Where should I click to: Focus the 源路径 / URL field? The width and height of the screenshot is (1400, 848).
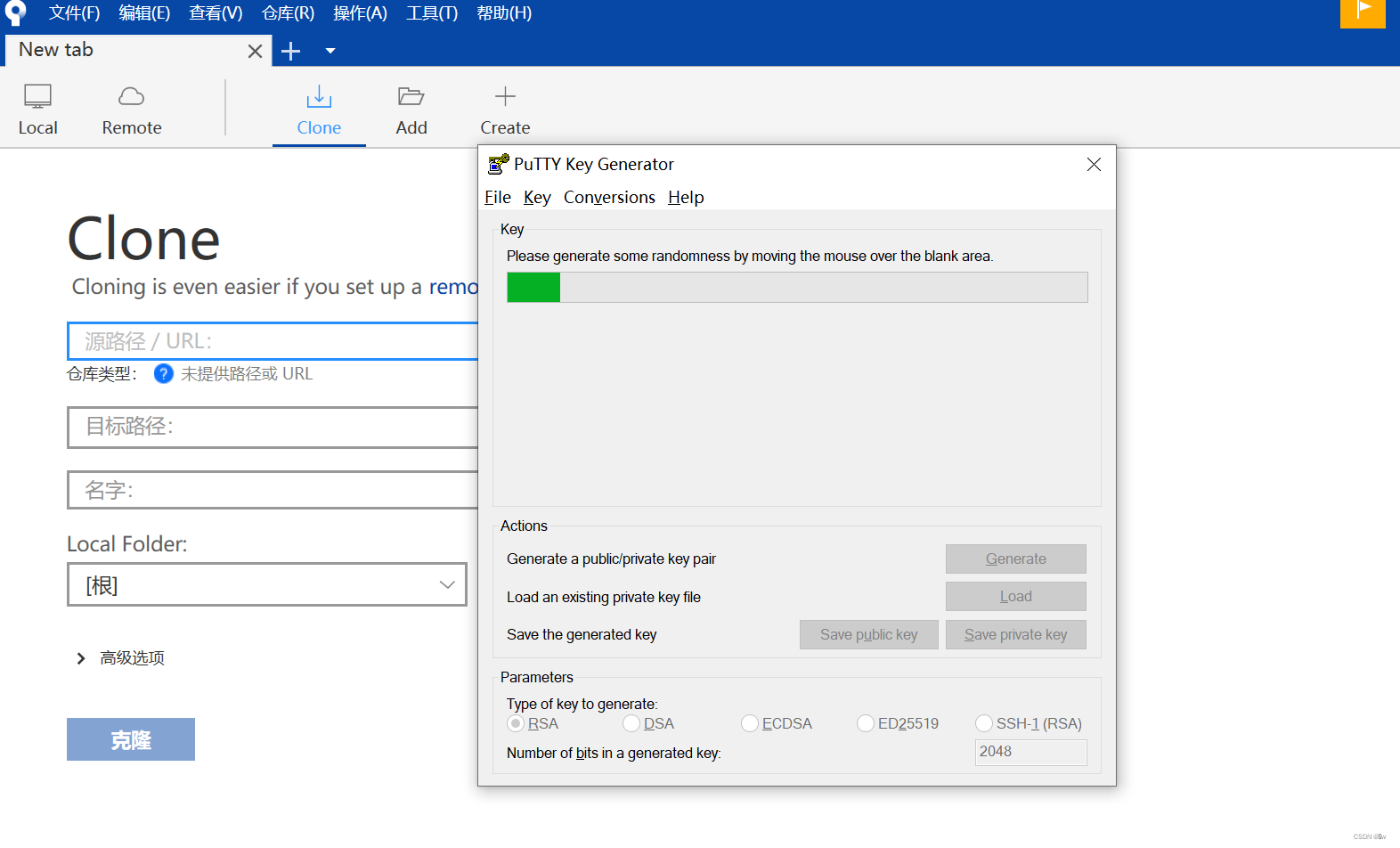point(273,341)
